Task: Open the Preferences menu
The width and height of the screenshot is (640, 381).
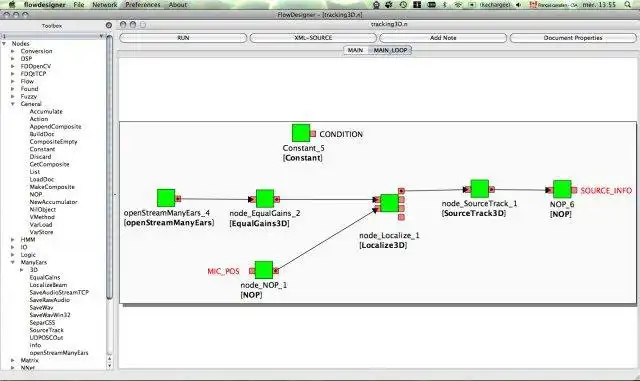Action: click(143, 4)
